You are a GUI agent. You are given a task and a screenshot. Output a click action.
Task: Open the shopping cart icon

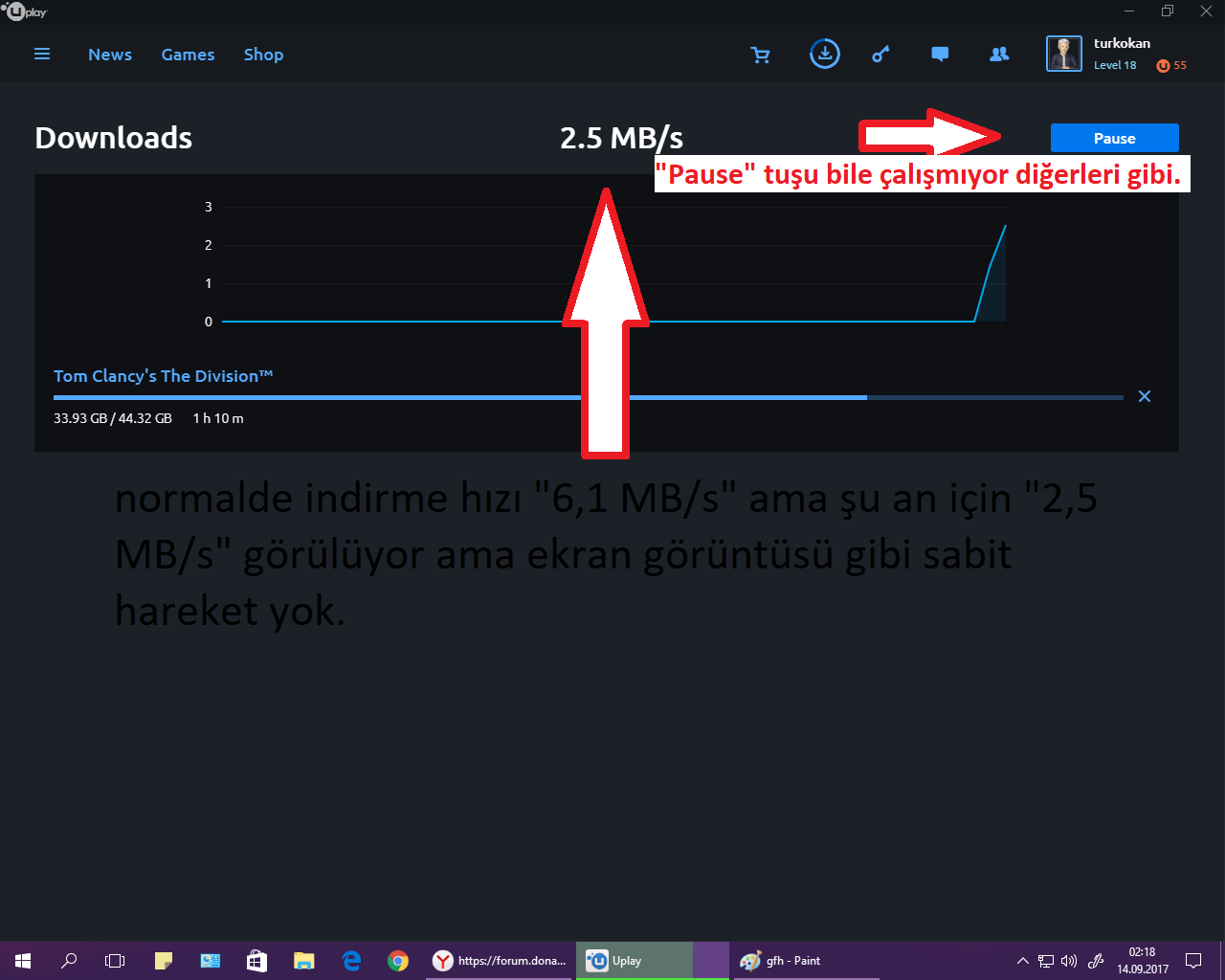[x=761, y=55]
